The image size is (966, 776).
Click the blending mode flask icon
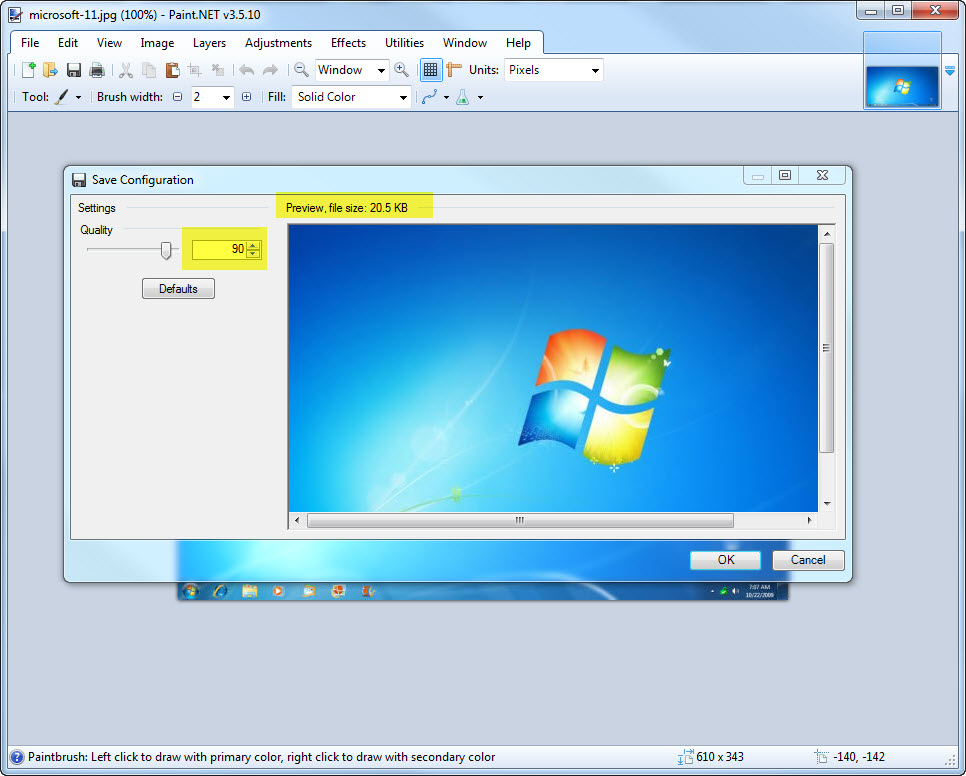[x=463, y=97]
